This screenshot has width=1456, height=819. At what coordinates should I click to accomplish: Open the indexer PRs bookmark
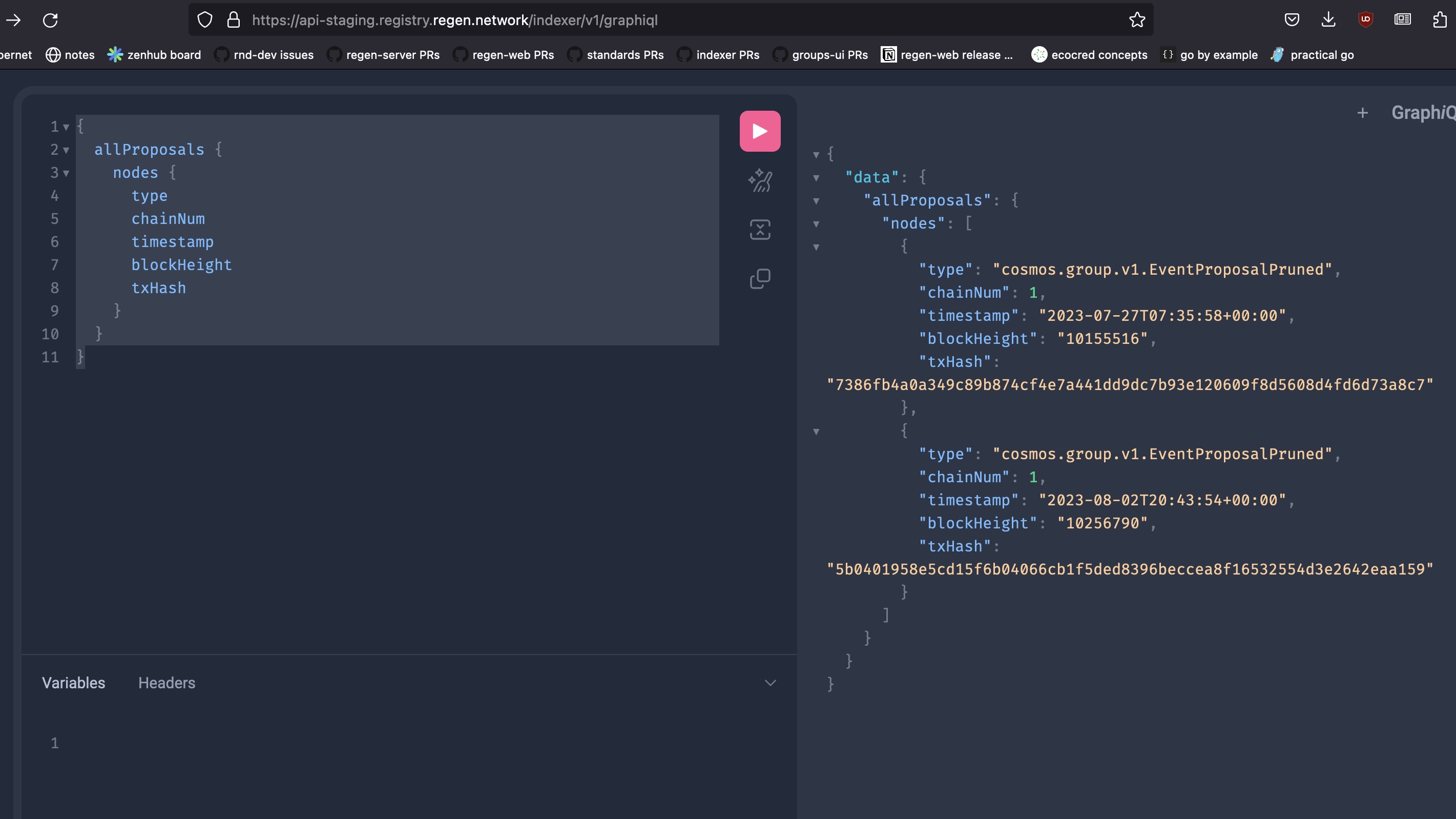(x=718, y=55)
